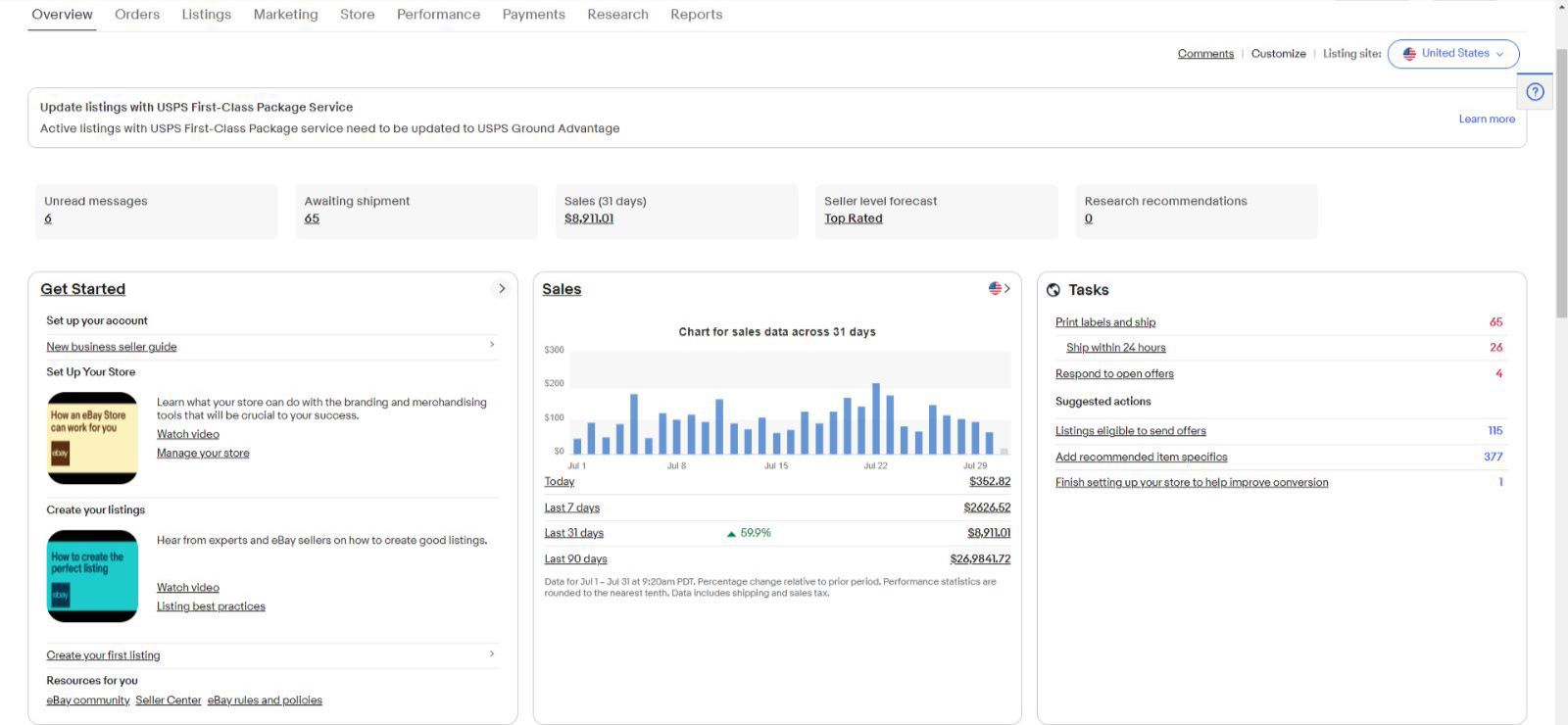Click the Tasks globe icon
1568x725 pixels.
[1053, 290]
